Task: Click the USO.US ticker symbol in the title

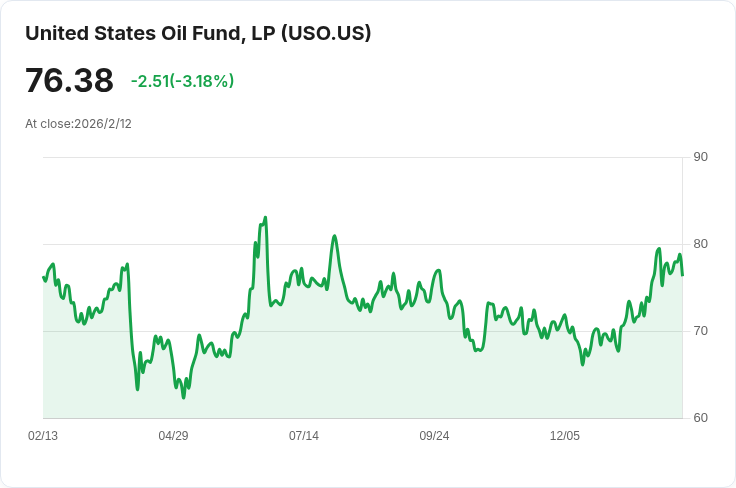Action: [x=327, y=33]
